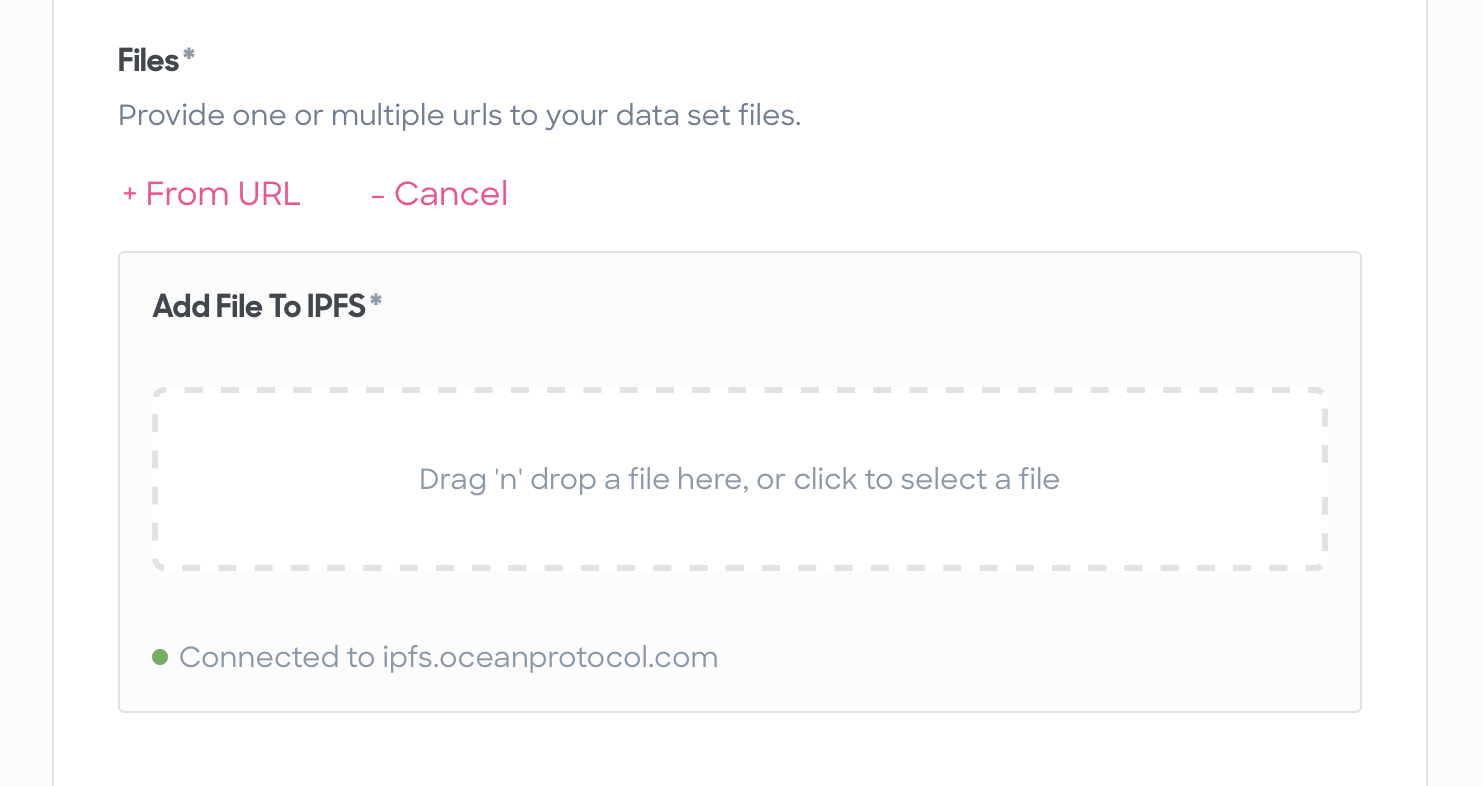Click the Add File To IPFS label
1482x786 pixels.
[x=259, y=306]
